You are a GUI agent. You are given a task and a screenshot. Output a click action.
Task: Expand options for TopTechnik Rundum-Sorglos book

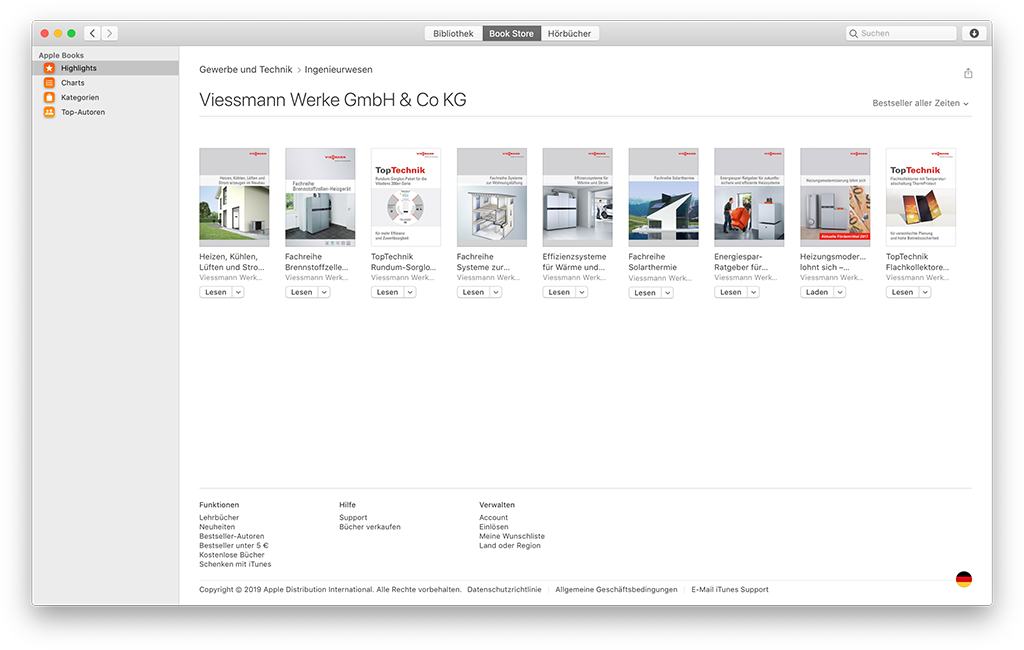click(410, 292)
